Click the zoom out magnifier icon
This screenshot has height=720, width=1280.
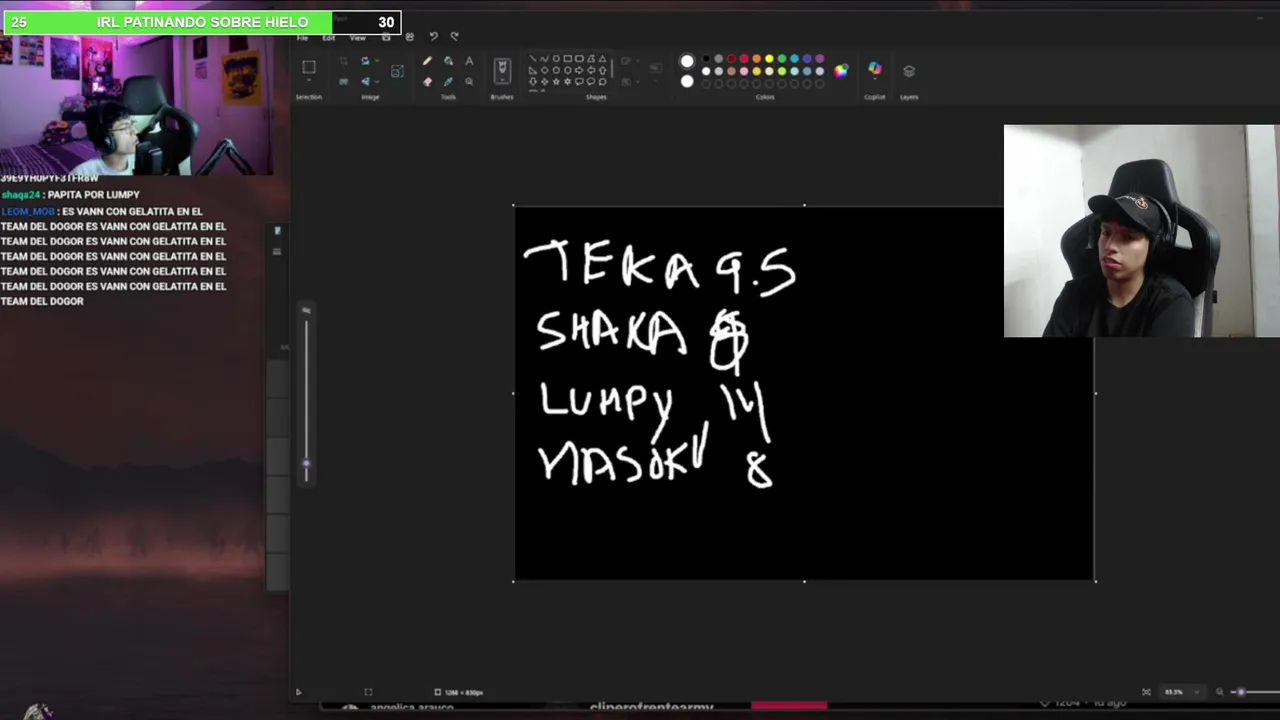1219,692
